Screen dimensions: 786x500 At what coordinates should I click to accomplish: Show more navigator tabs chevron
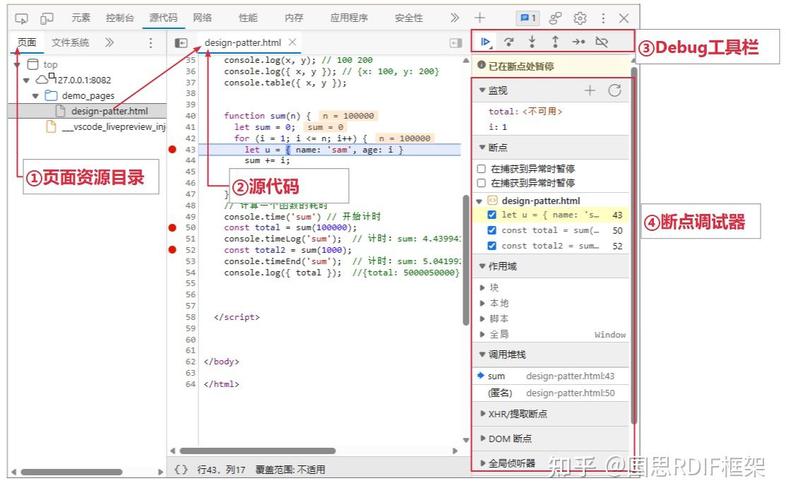(x=109, y=42)
